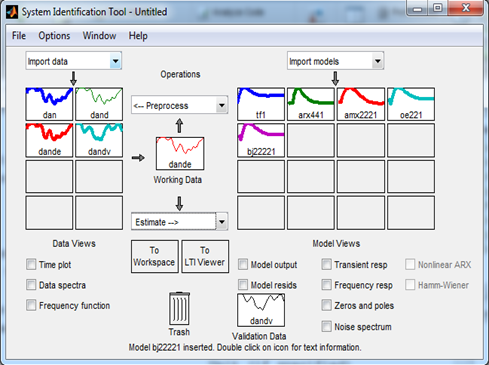Click the dandv Validation Data thumbnail
This screenshot has width=489, height=365.
pos(261,310)
